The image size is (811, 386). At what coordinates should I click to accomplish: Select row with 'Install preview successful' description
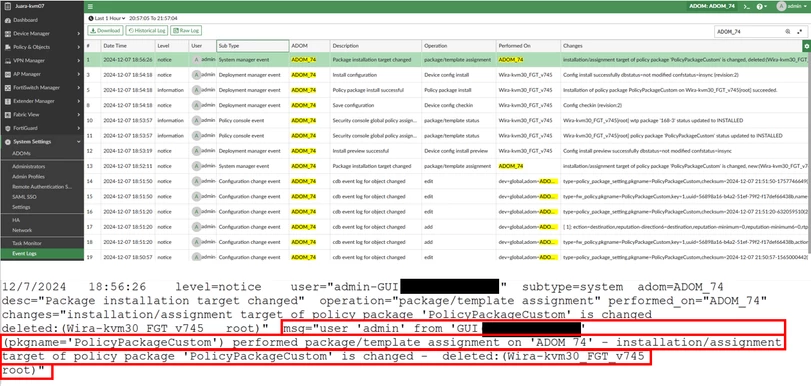[x=447, y=151]
